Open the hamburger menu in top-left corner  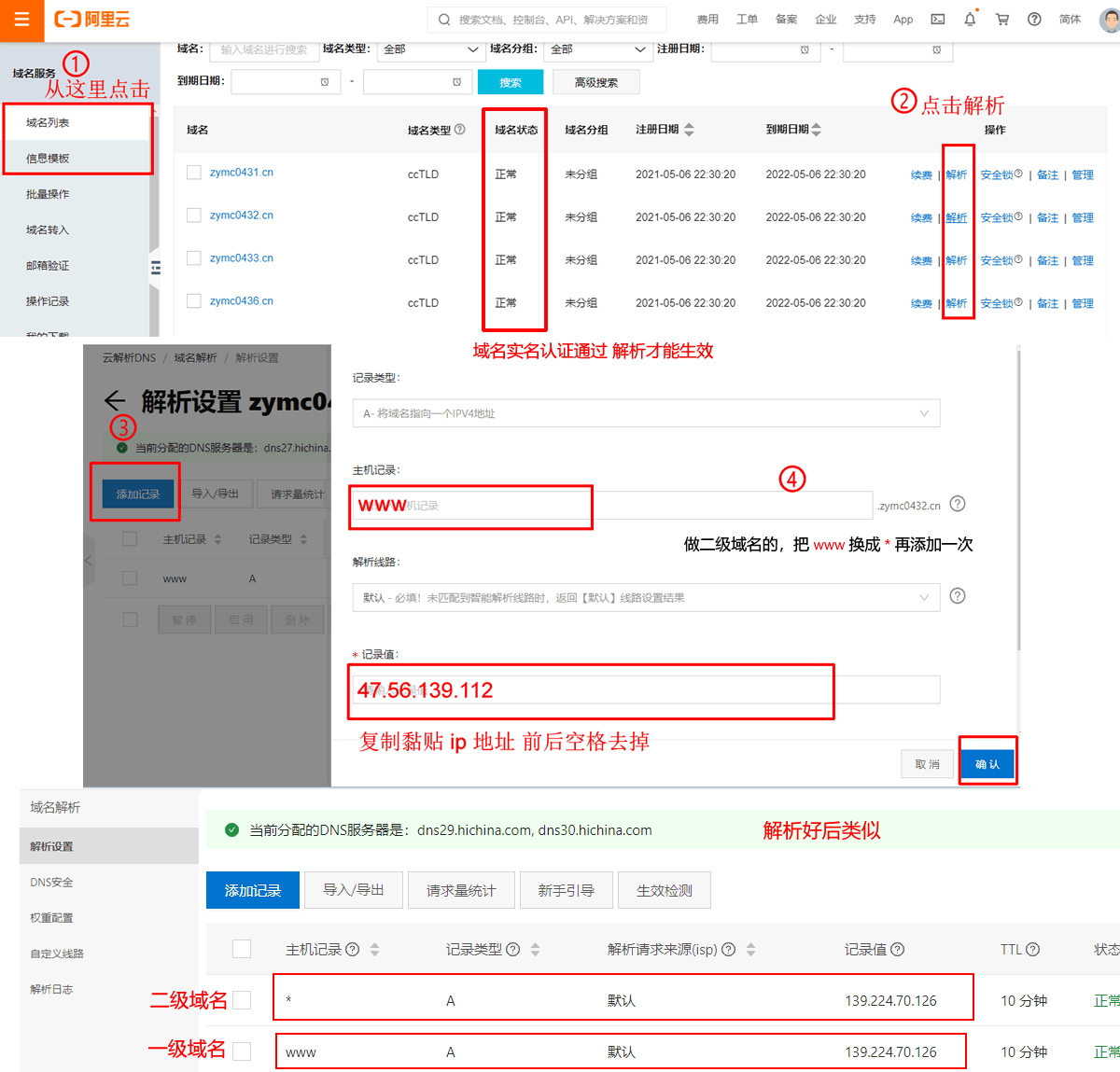[x=21, y=20]
